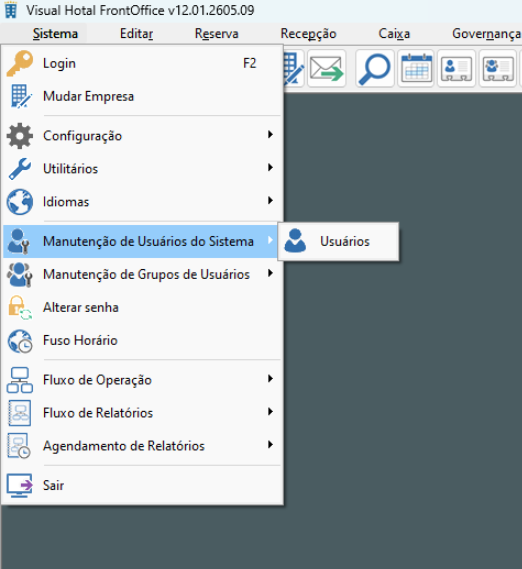The height and width of the screenshot is (569, 522).
Task: Click the padlock icon beside Alterar senha
Action: pyautogui.click(x=20, y=308)
